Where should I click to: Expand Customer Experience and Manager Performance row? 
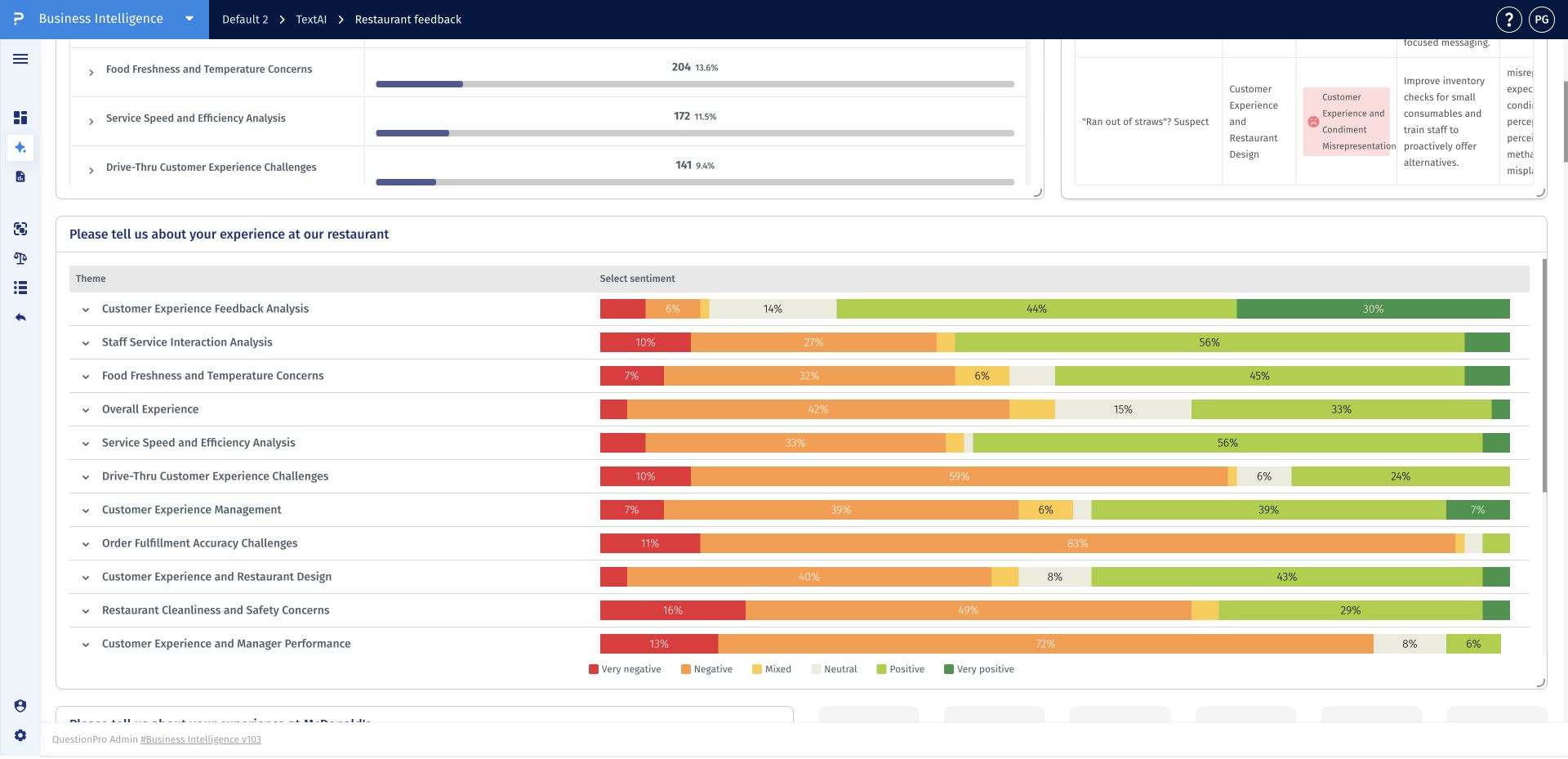point(85,645)
